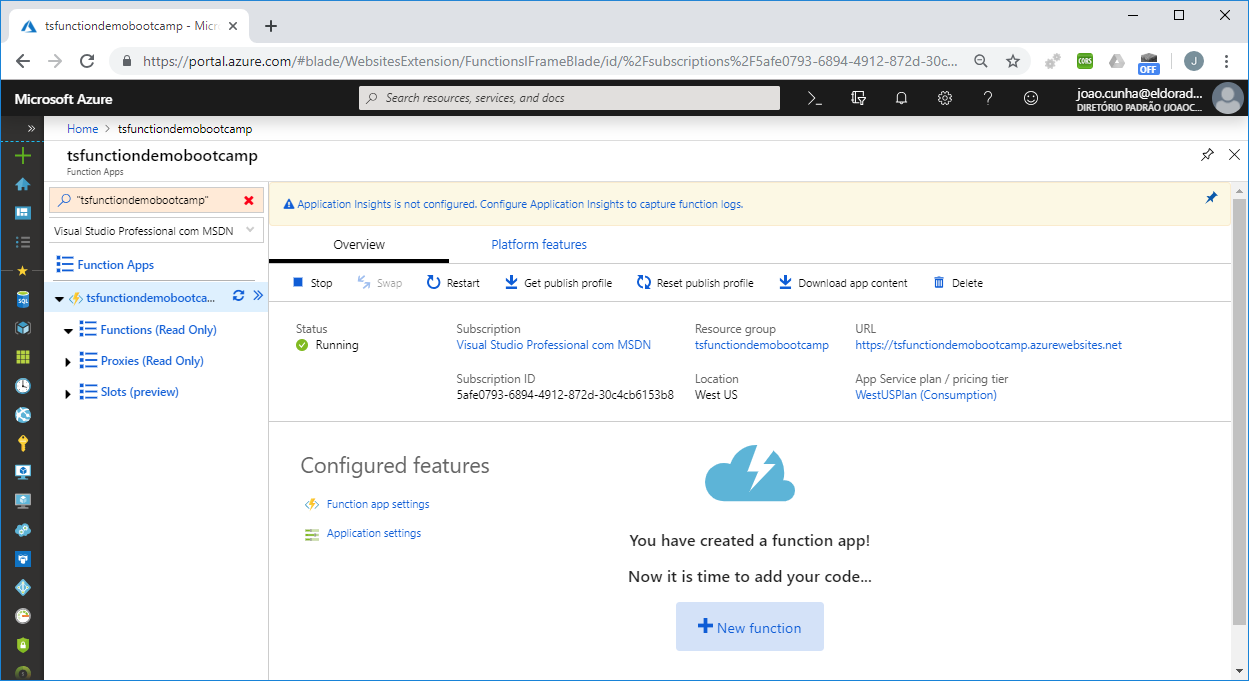Screen dimensions: 1249x681
Task: Pin the Application Insights notification
Action: click(1211, 198)
